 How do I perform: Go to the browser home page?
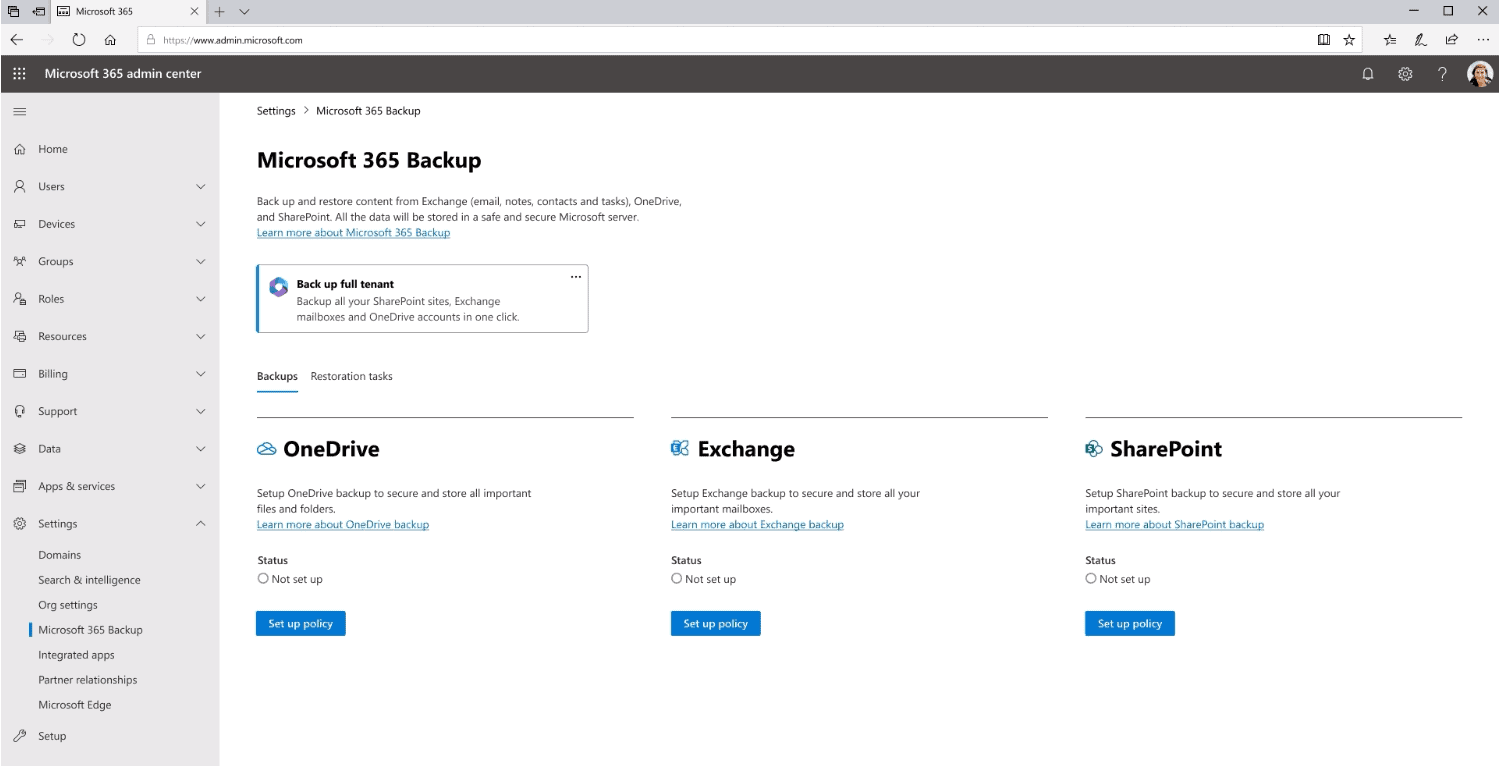[x=110, y=40]
